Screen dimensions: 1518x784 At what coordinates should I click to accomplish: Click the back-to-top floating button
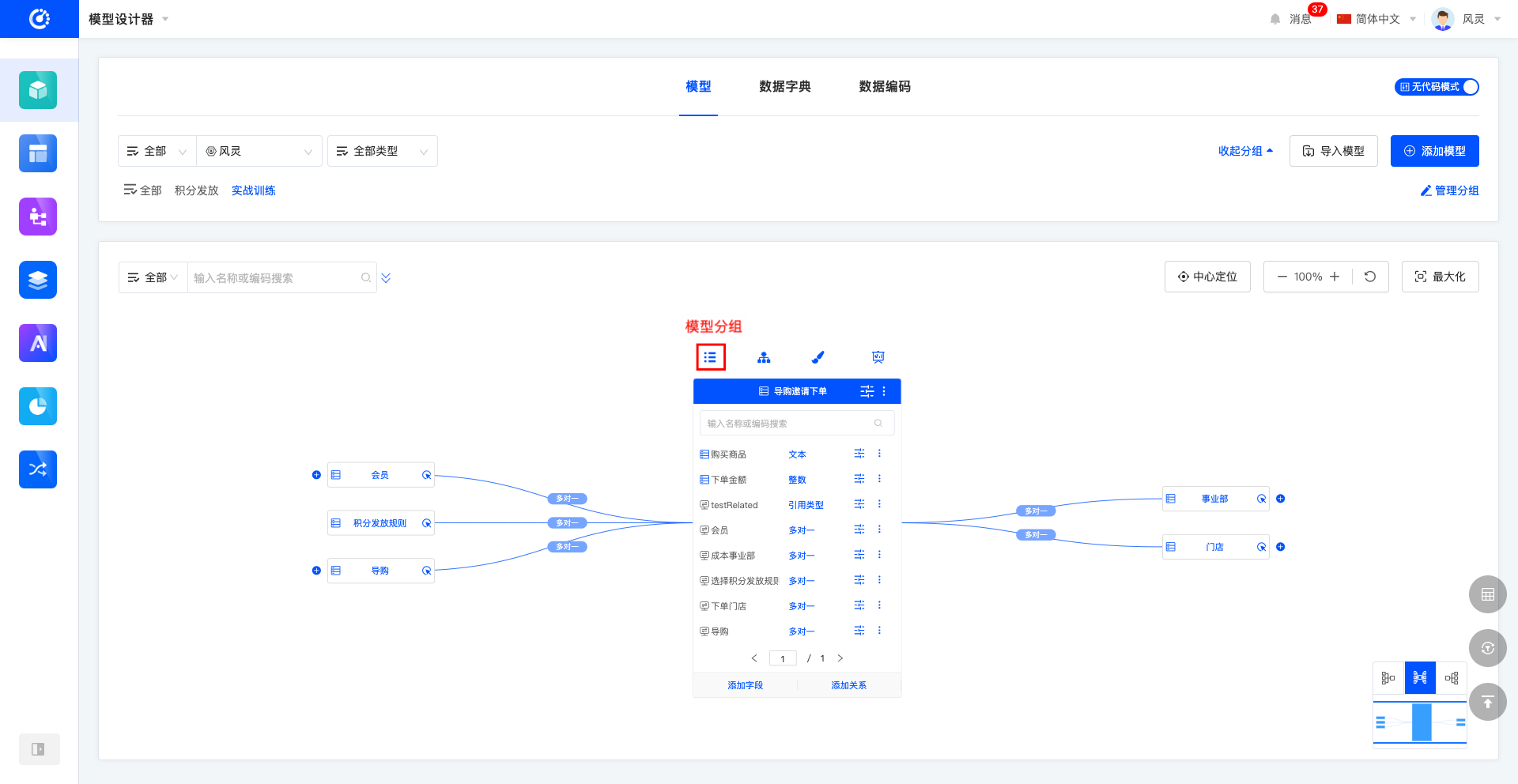click(x=1487, y=702)
